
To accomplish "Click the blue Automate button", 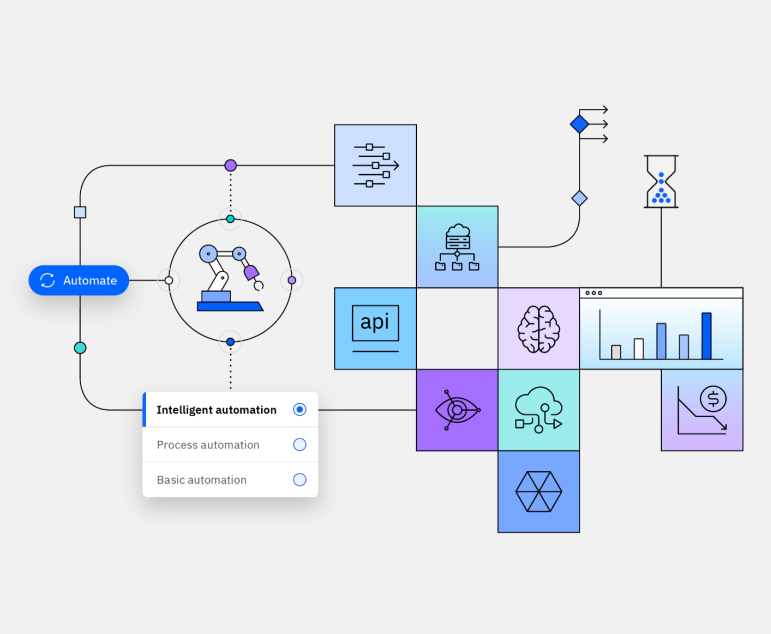I will click(x=79, y=280).
